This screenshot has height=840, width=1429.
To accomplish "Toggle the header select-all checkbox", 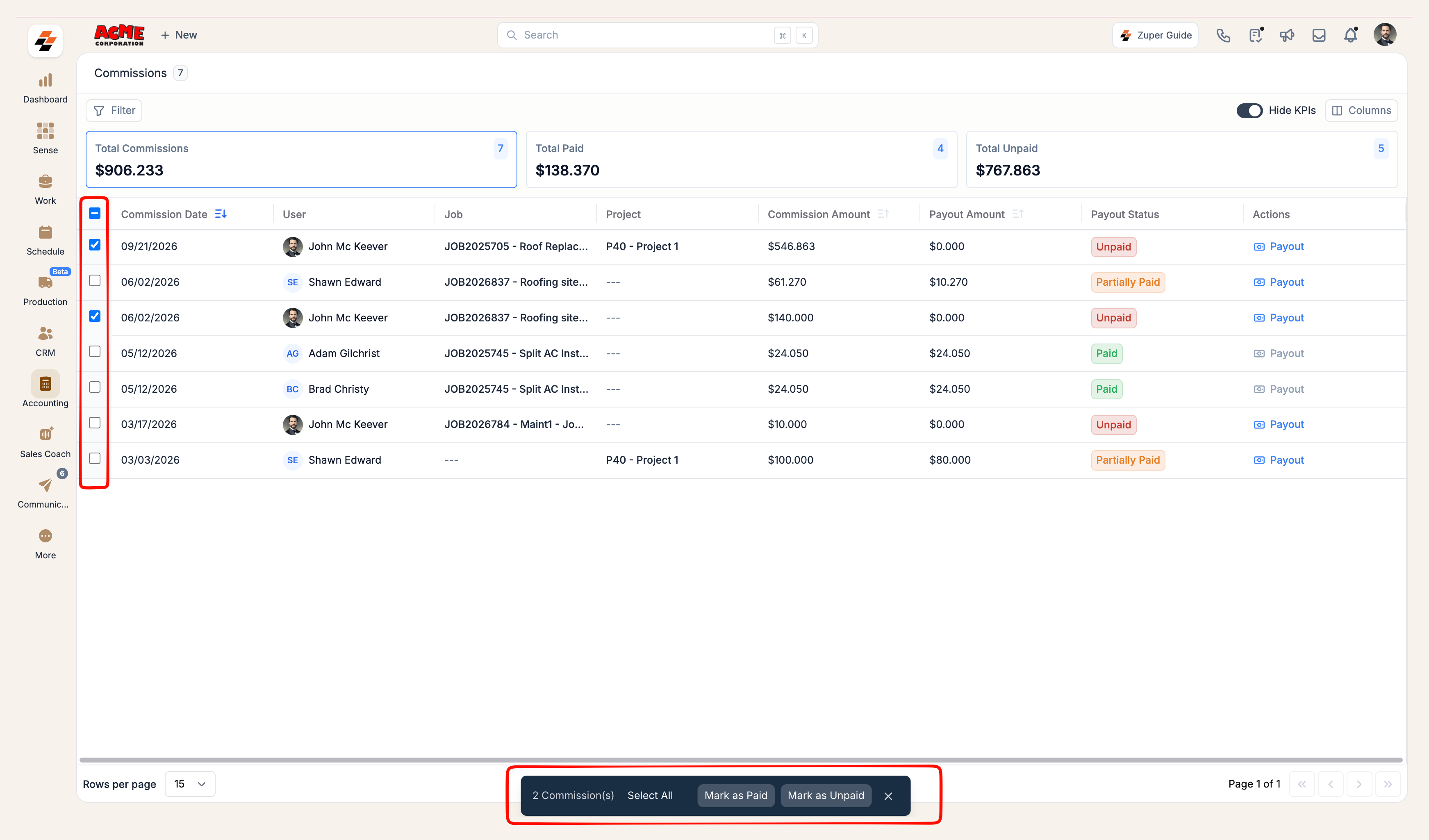I will tap(95, 213).
